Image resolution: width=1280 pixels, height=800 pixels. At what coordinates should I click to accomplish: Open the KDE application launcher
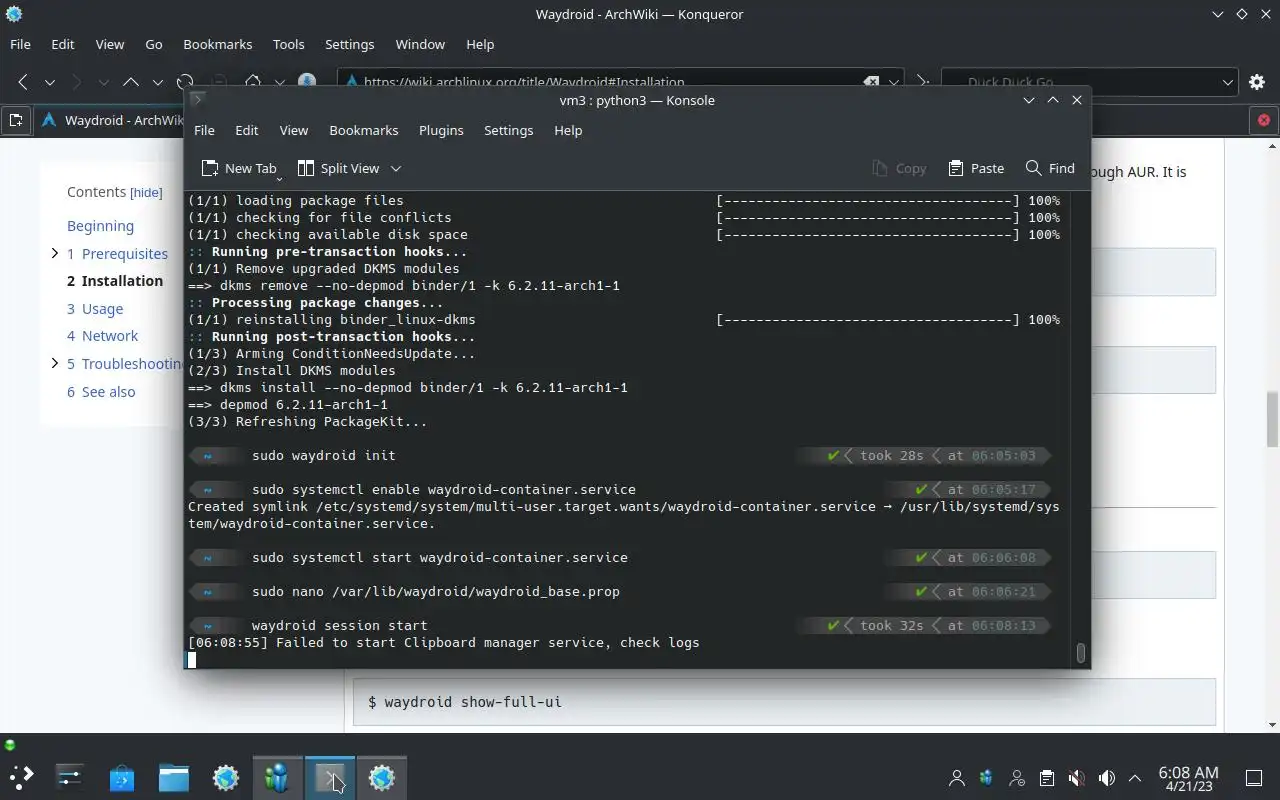coord(21,777)
